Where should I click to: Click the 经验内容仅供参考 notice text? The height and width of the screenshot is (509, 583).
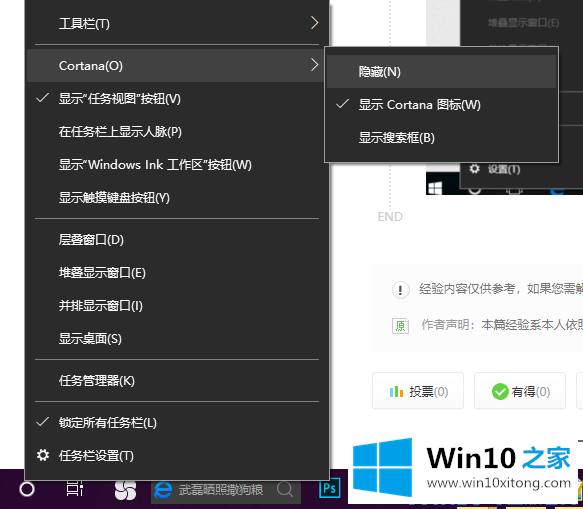[x=501, y=289]
